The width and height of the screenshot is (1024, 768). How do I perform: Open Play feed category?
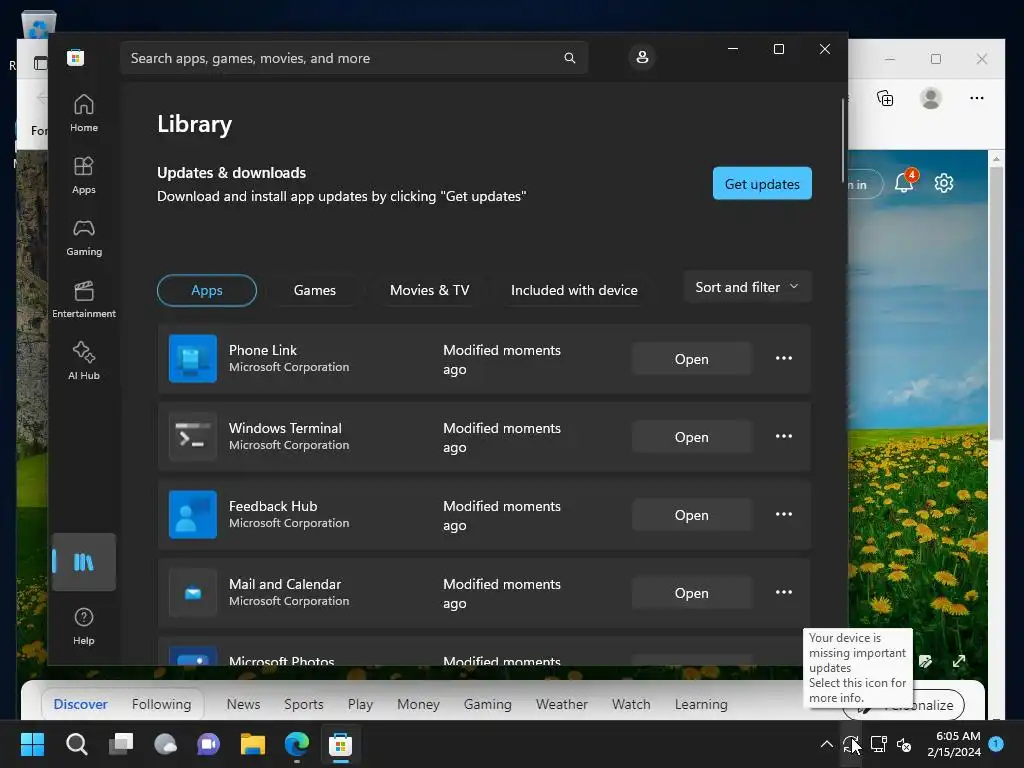click(360, 704)
